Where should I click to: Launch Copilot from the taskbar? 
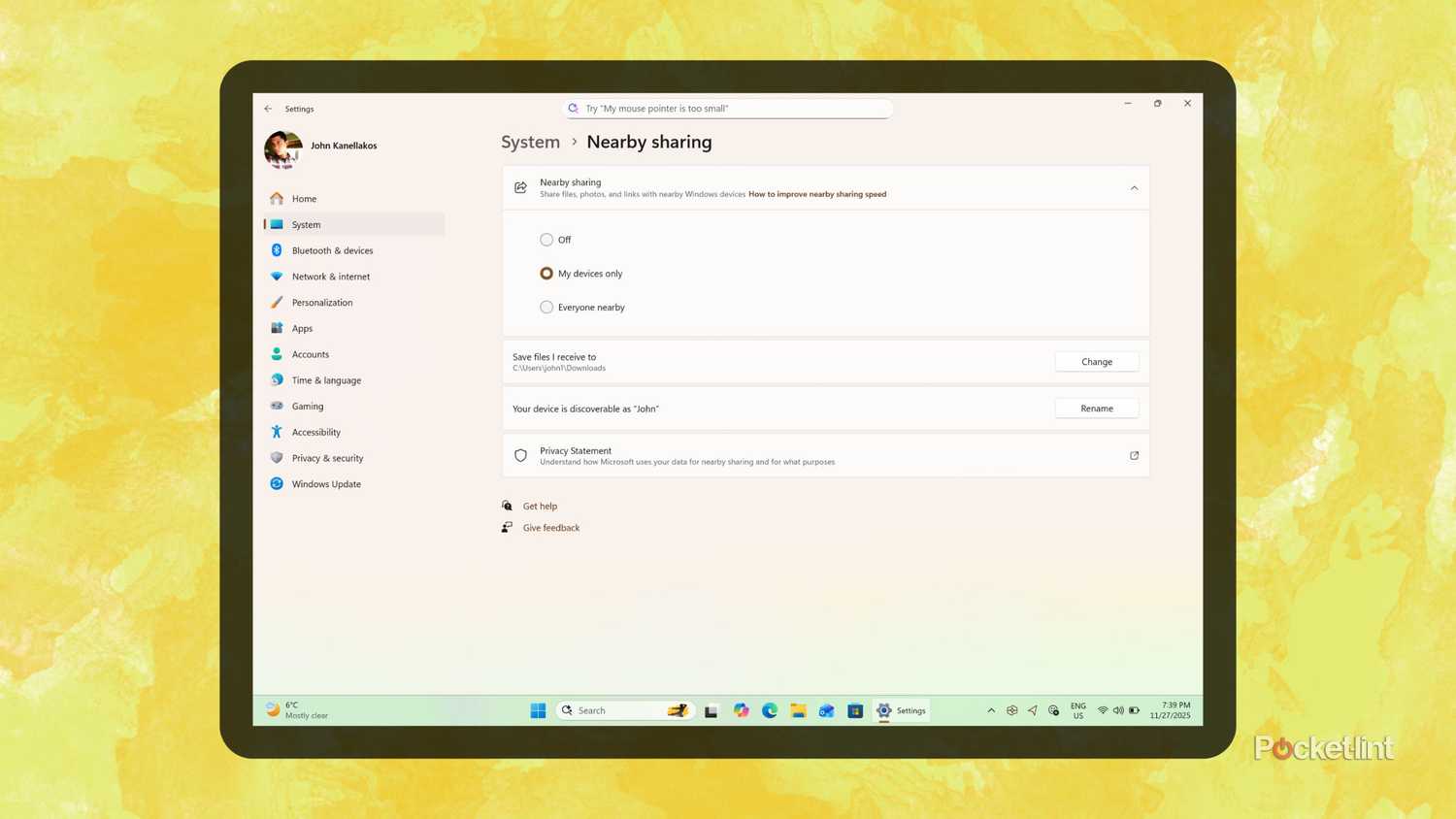click(741, 710)
